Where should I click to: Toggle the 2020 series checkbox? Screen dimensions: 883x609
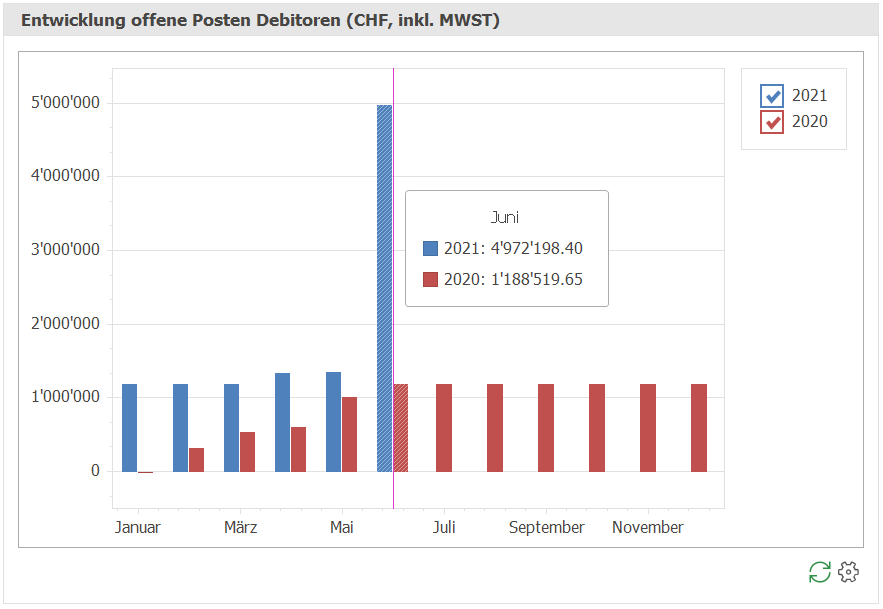tap(771, 122)
